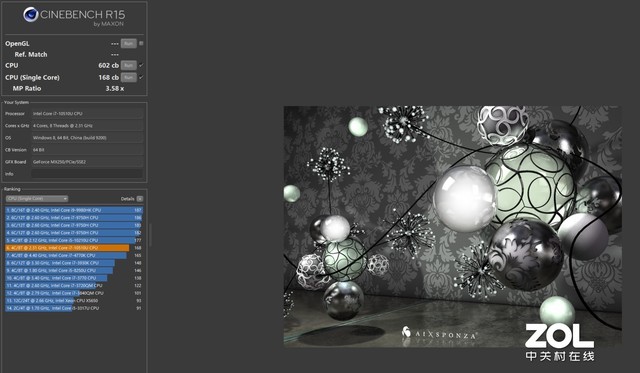The image size is (640, 373).
Task: Select ranking entry 10, Core i7-3770
Action: (x=74, y=278)
